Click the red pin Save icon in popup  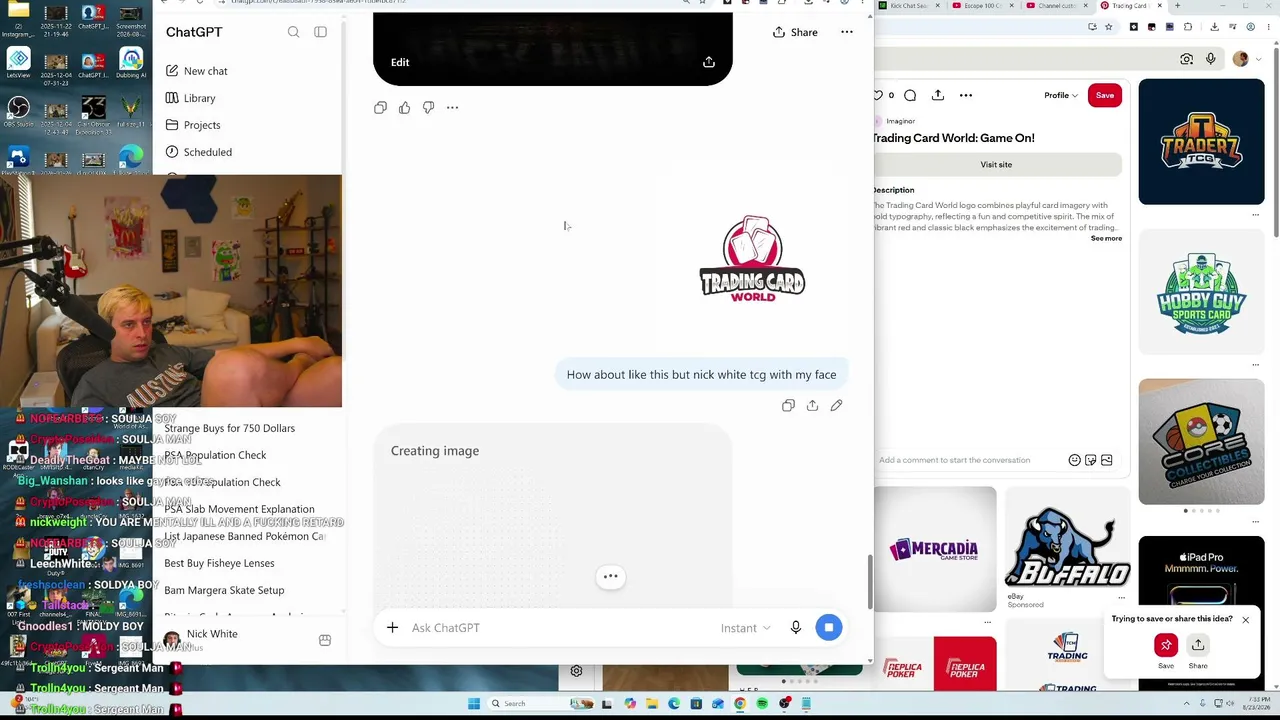(x=1166, y=645)
